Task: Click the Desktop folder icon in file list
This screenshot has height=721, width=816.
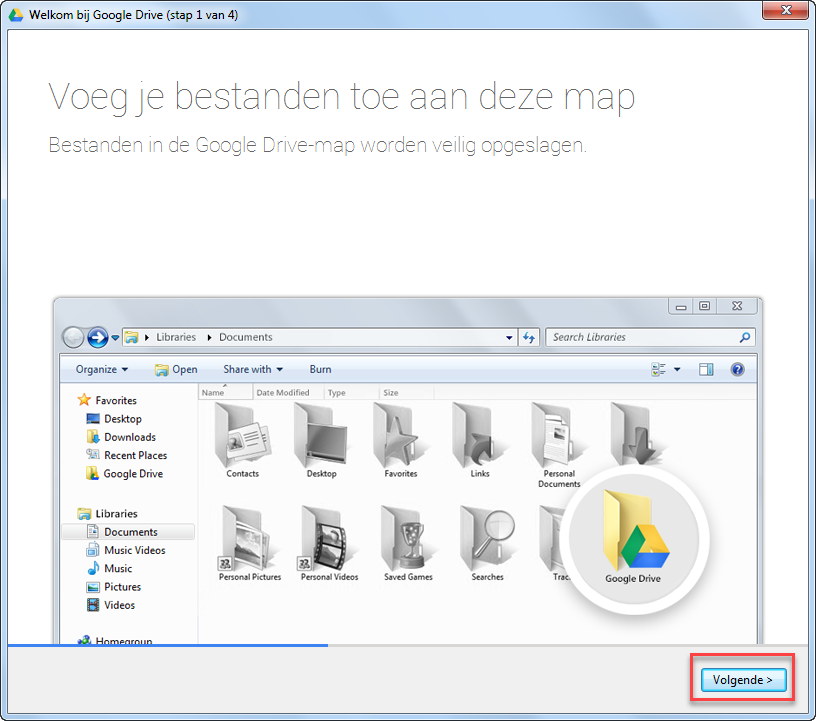Action: pyautogui.click(x=321, y=436)
